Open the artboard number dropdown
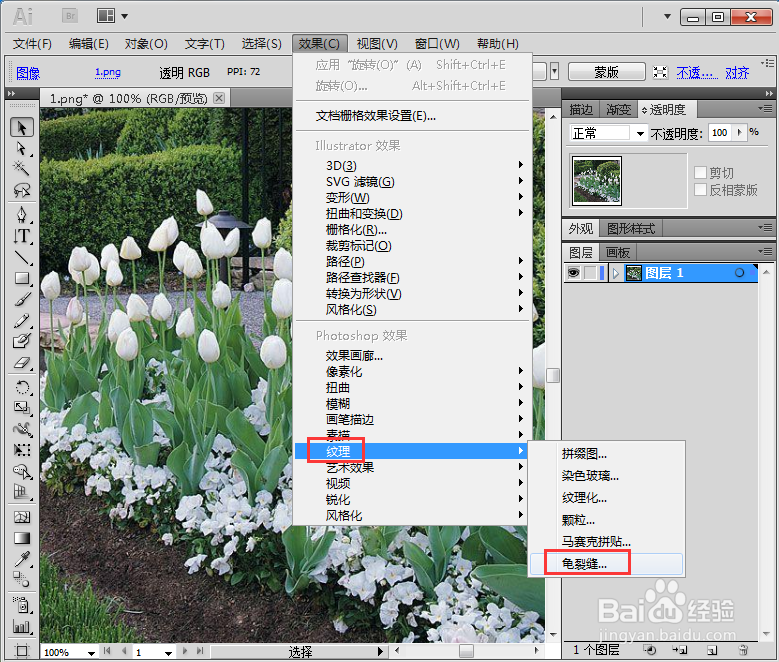 tap(168, 653)
